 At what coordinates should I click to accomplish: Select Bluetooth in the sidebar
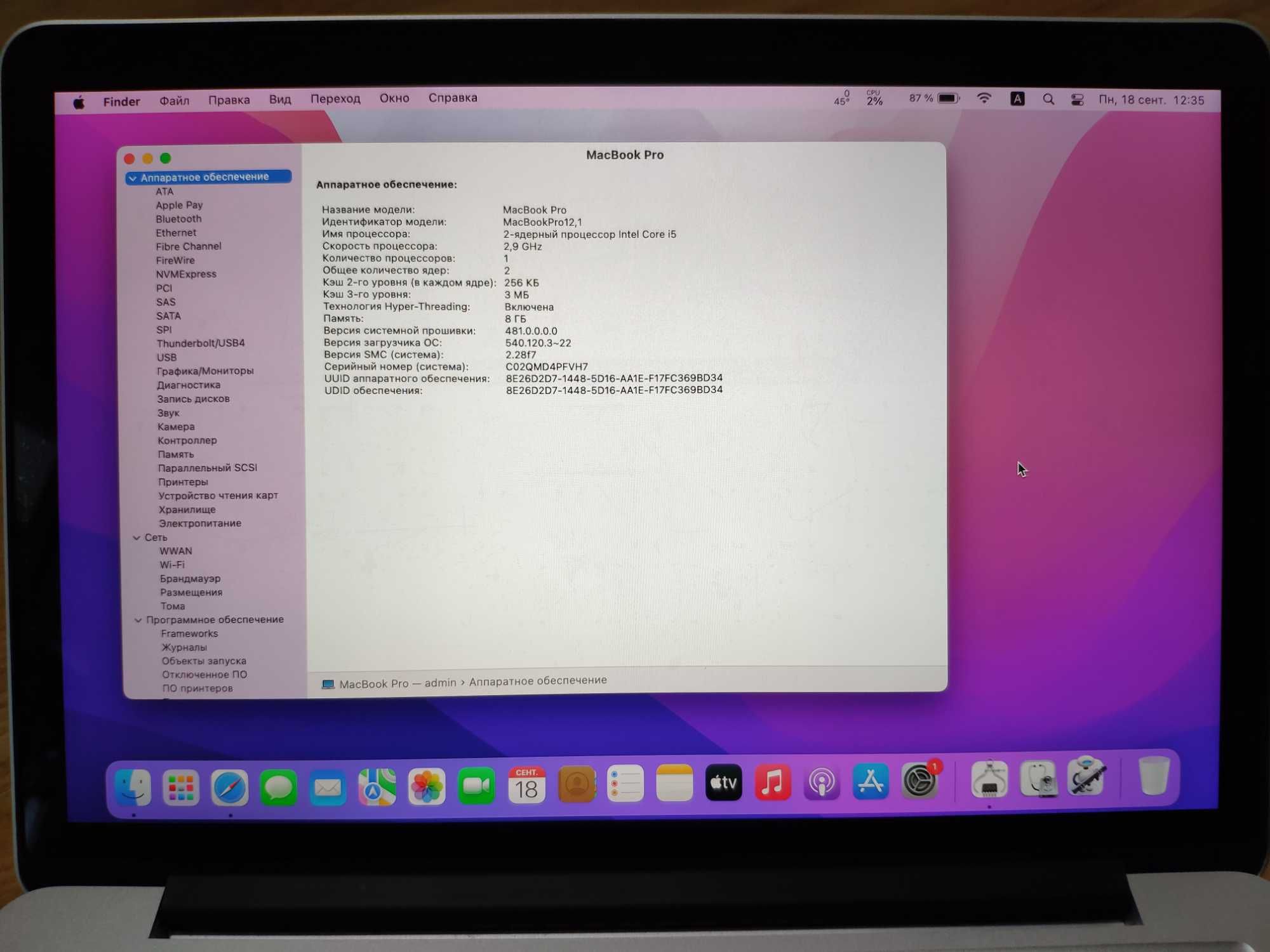pyautogui.click(x=178, y=219)
